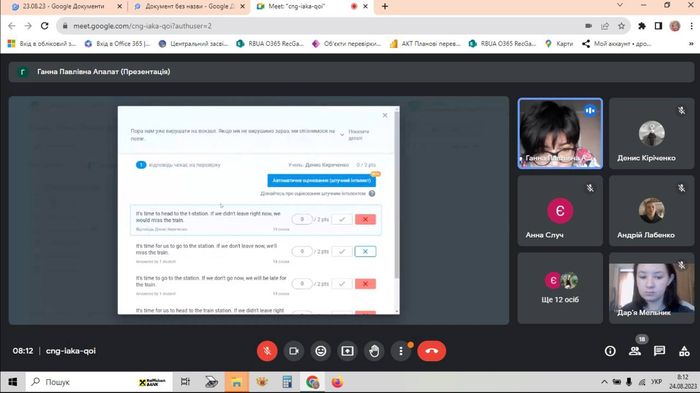Select Ганна Павлівна video tile
700x393 pixels.
coord(560,134)
